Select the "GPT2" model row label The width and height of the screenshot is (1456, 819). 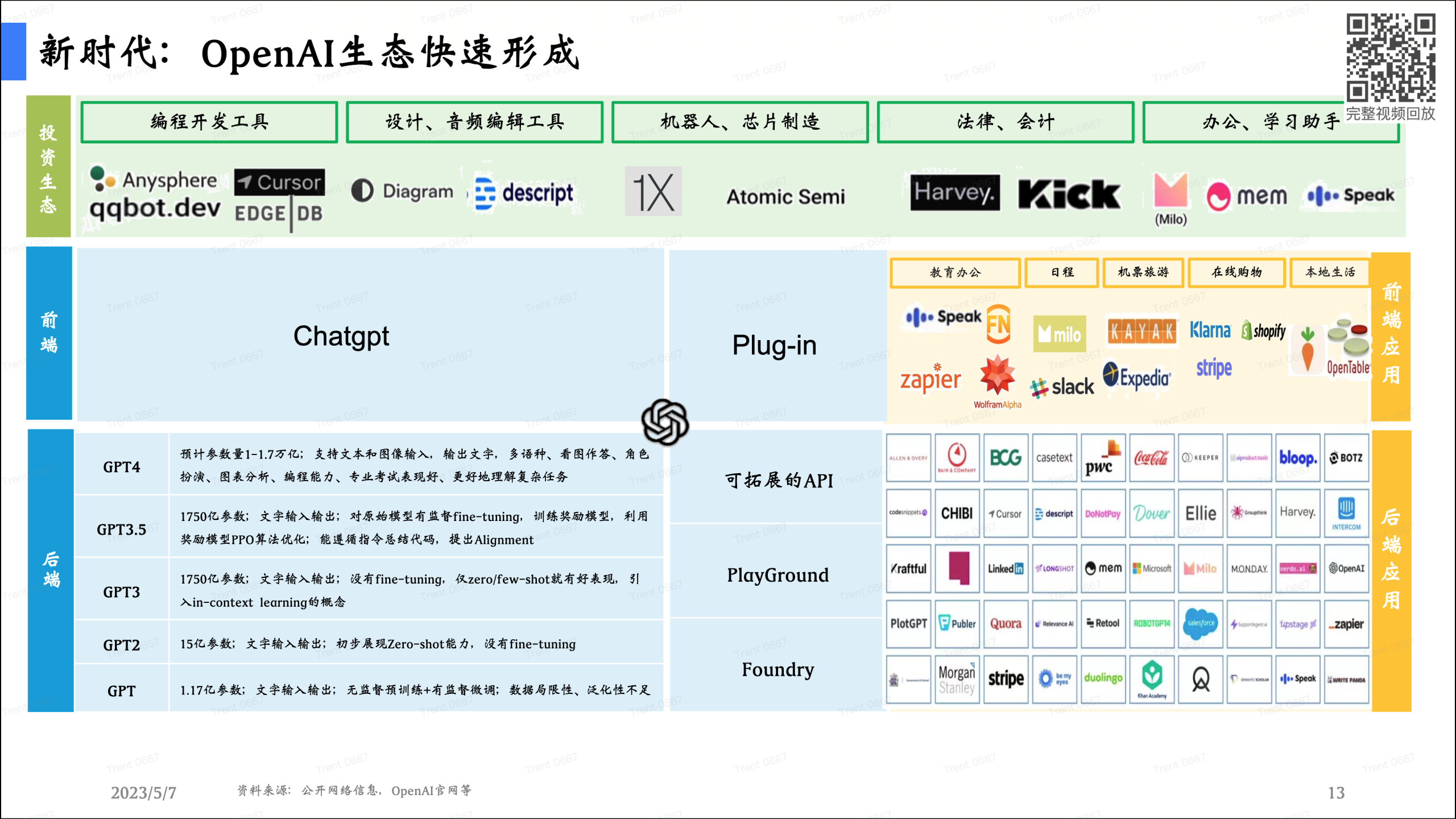pyautogui.click(x=121, y=645)
